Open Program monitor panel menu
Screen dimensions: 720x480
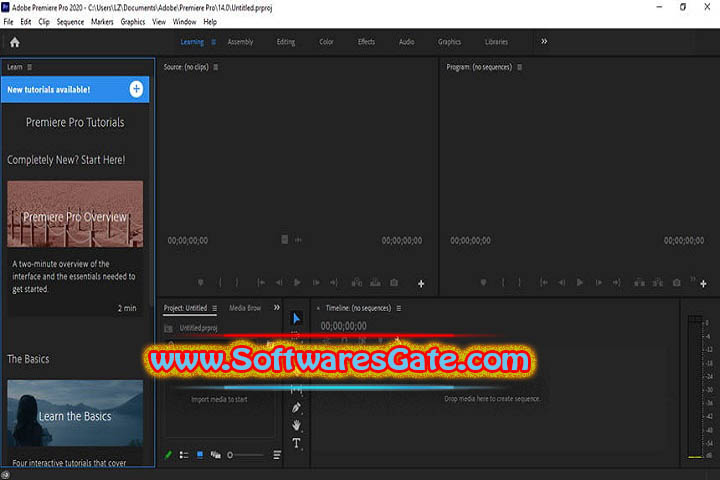coord(520,67)
